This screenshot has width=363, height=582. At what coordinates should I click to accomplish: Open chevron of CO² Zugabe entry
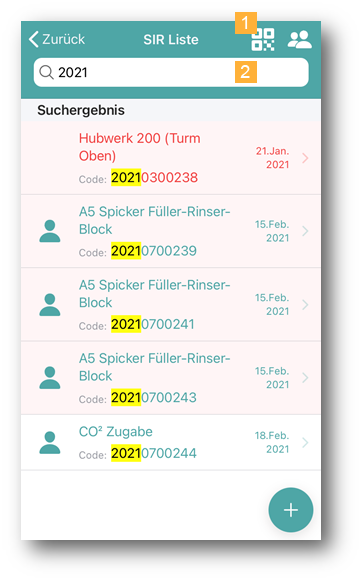point(305,442)
